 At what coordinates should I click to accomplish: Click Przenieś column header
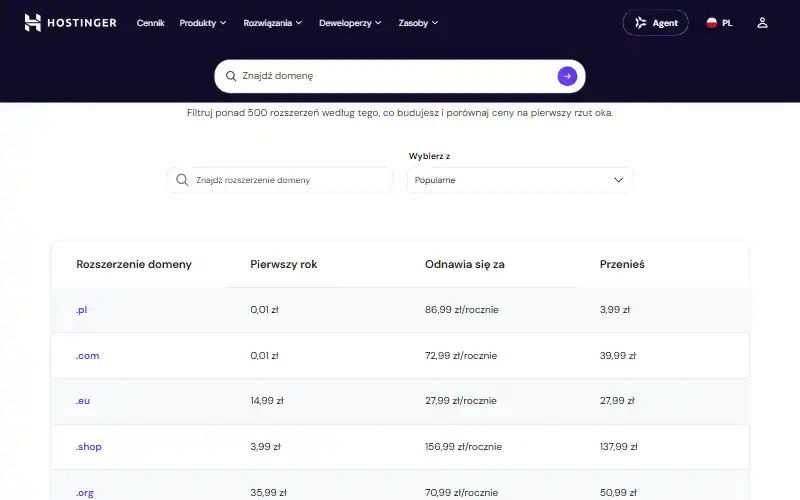click(x=622, y=264)
